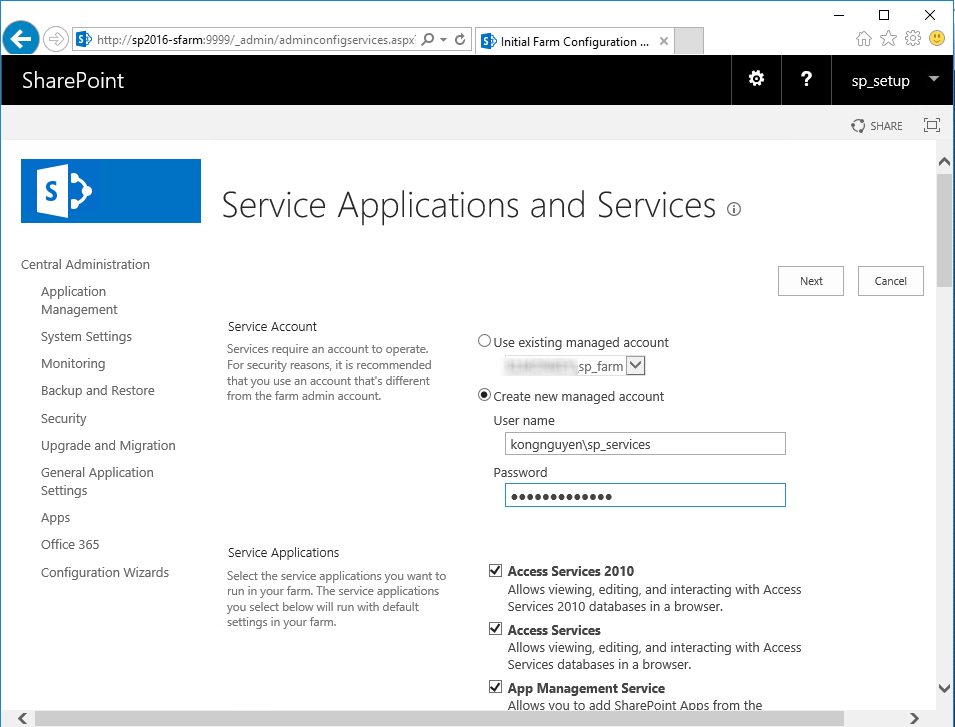This screenshot has width=955, height=727.
Task: Open Backup and Restore page
Action: pyautogui.click(x=97, y=390)
